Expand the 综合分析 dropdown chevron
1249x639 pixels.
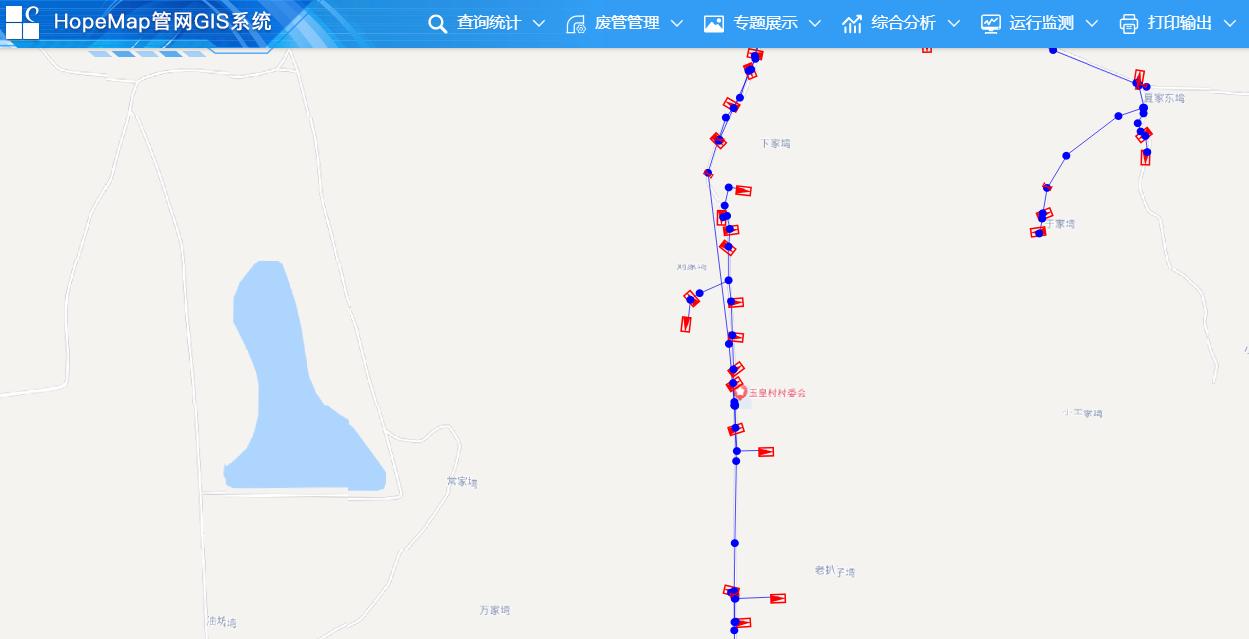click(x=953, y=24)
